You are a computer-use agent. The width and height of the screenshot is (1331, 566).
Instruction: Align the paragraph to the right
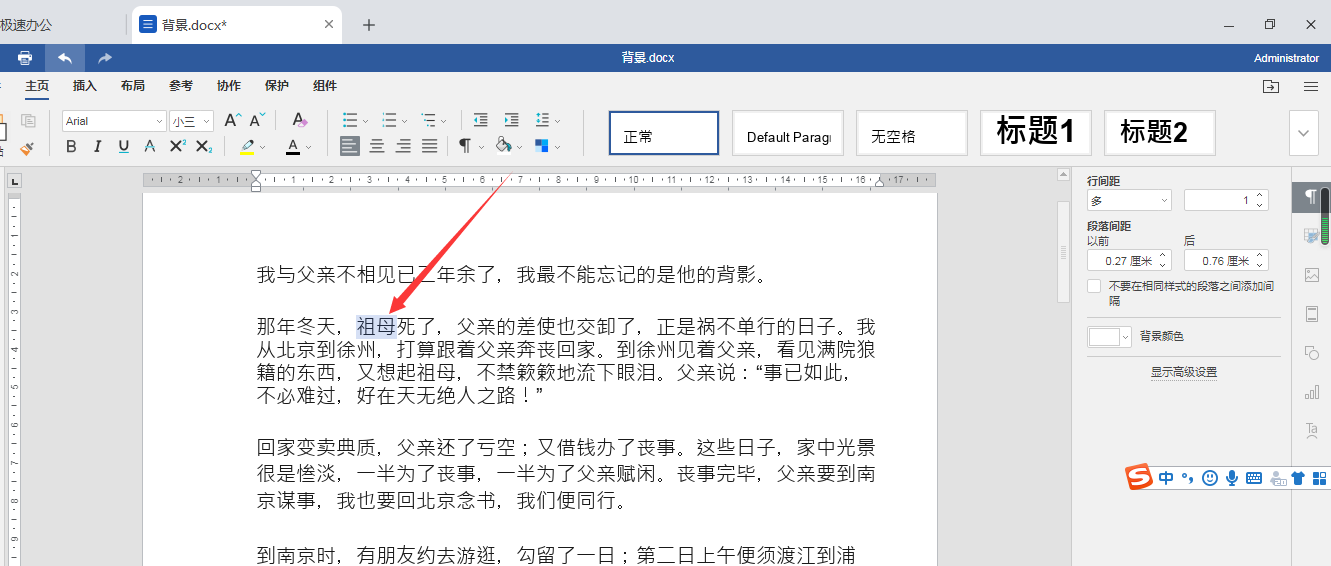[x=403, y=146]
